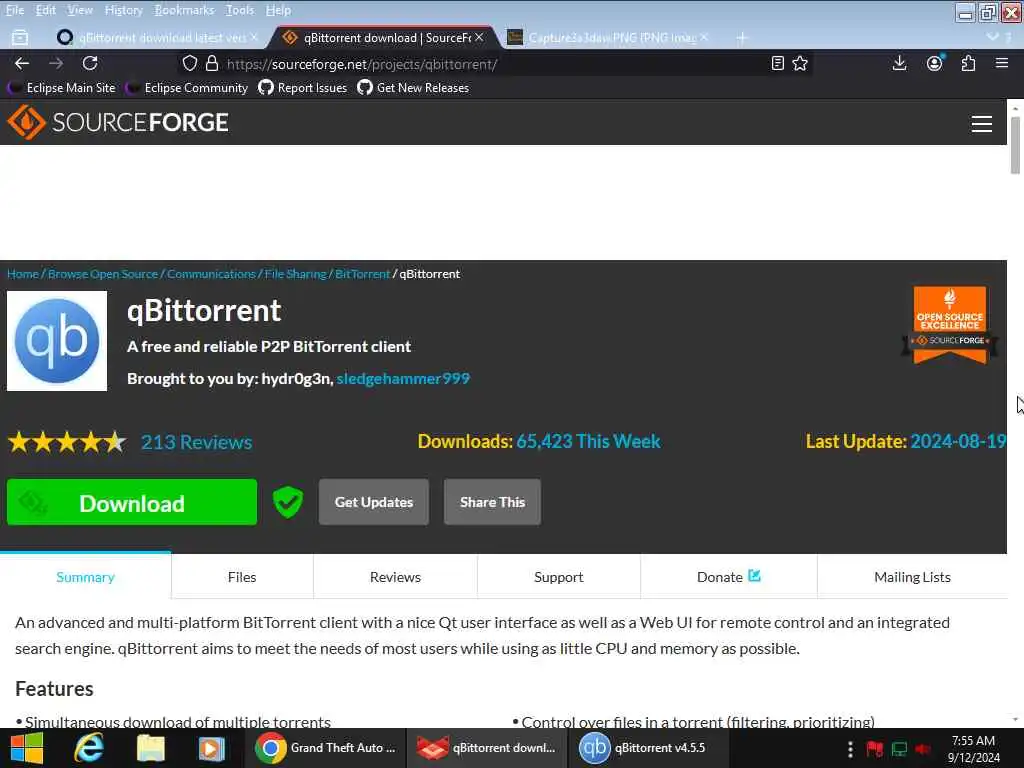Open the SourceForge hamburger menu

[x=982, y=123]
